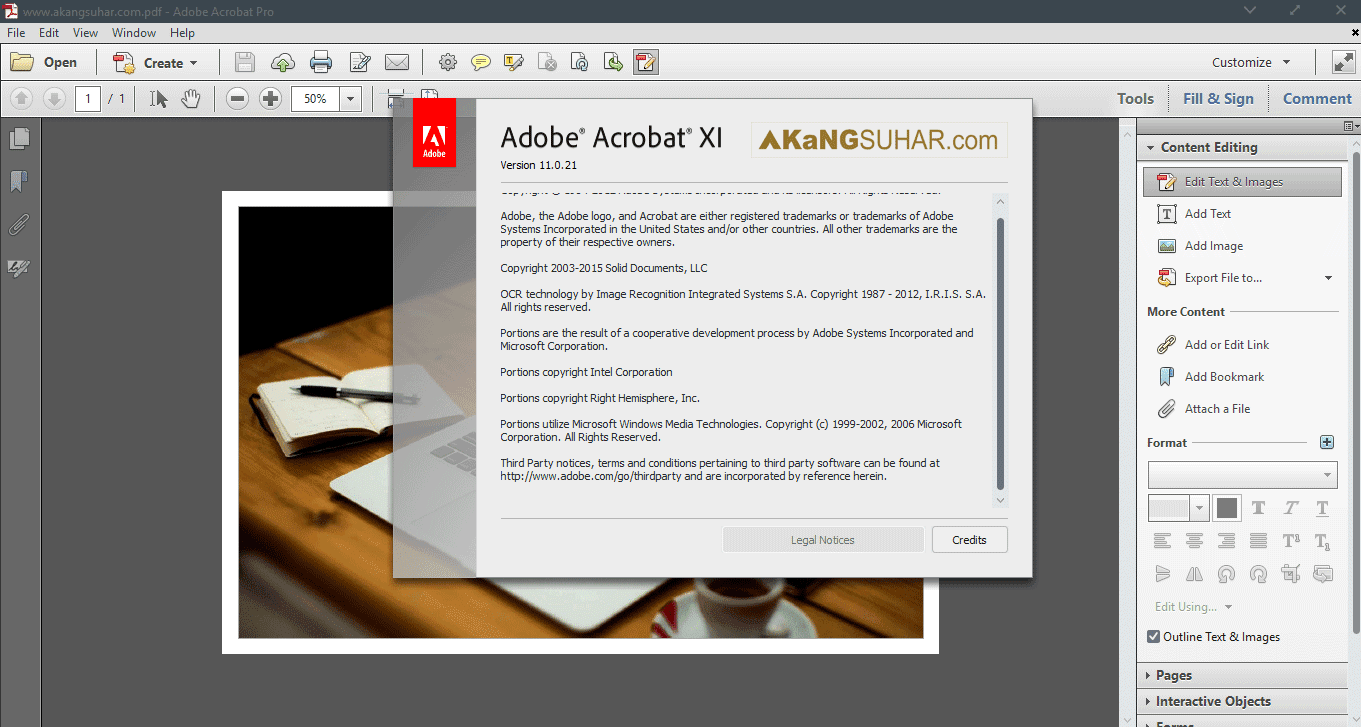Switch to the Comment pane tab
Viewport: 1361px width, 727px height.
click(1317, 98)
